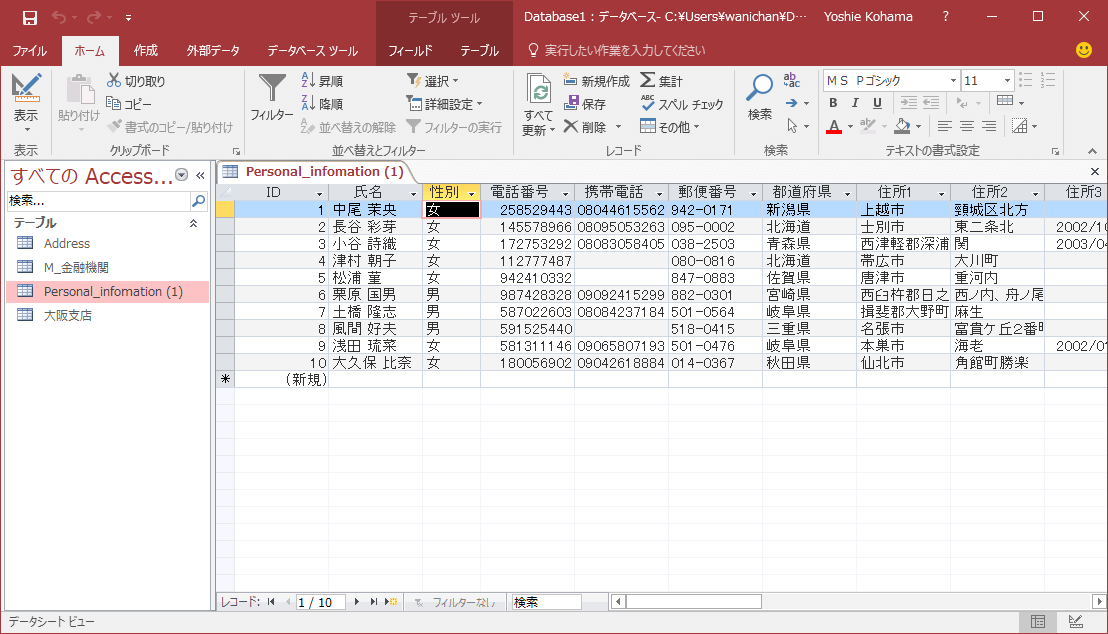This screenshot has height=634, width=1108.
Task: Collapse navigation pane with « button
Action: pyautogui.click(x=201, y=175)
